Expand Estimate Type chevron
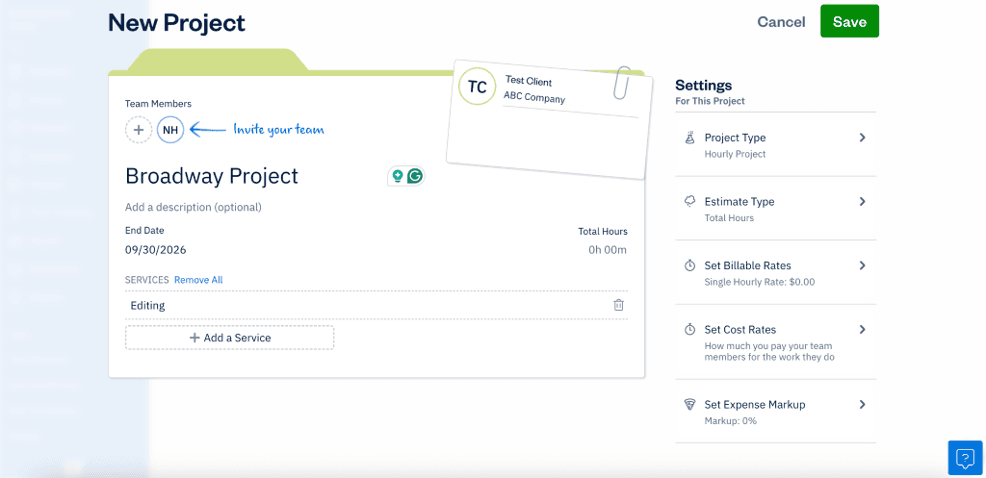The height and width of the screenshot is (478, 986). (x=862, y=201)
